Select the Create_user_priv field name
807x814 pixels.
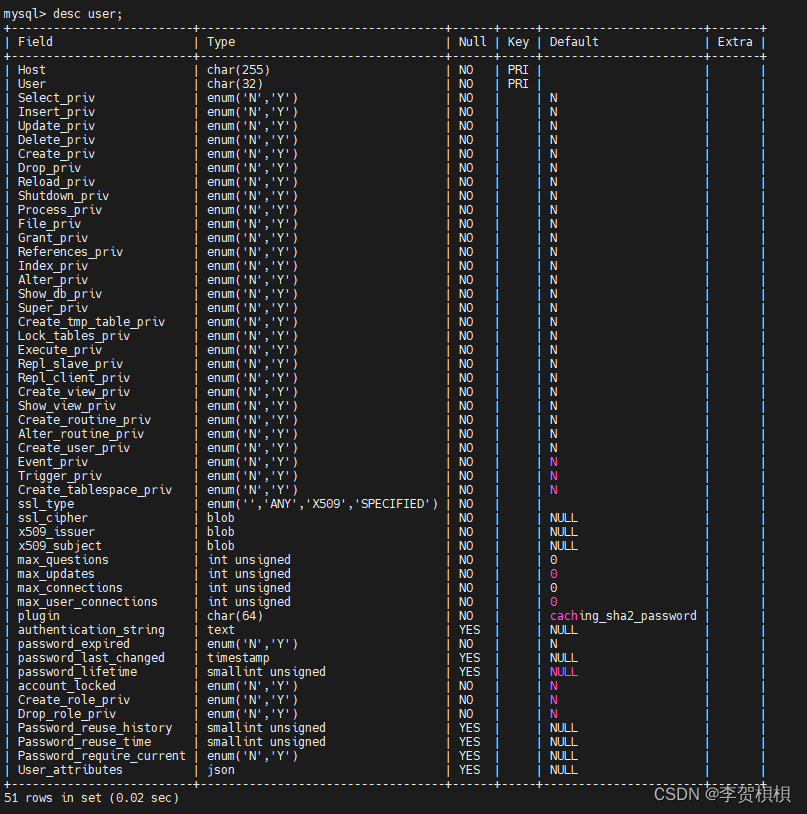coord(74,449)
